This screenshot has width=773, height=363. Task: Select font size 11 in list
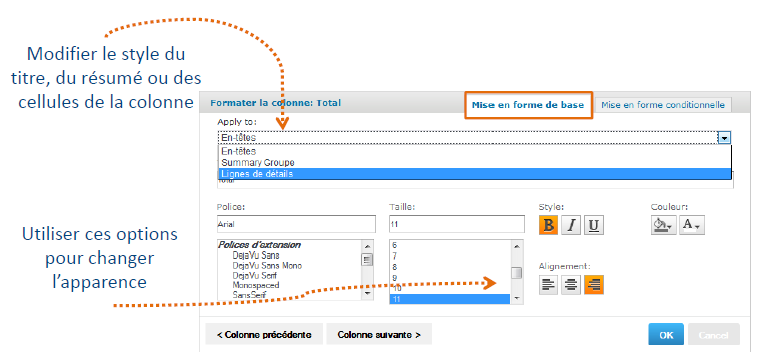pos(449,299)
